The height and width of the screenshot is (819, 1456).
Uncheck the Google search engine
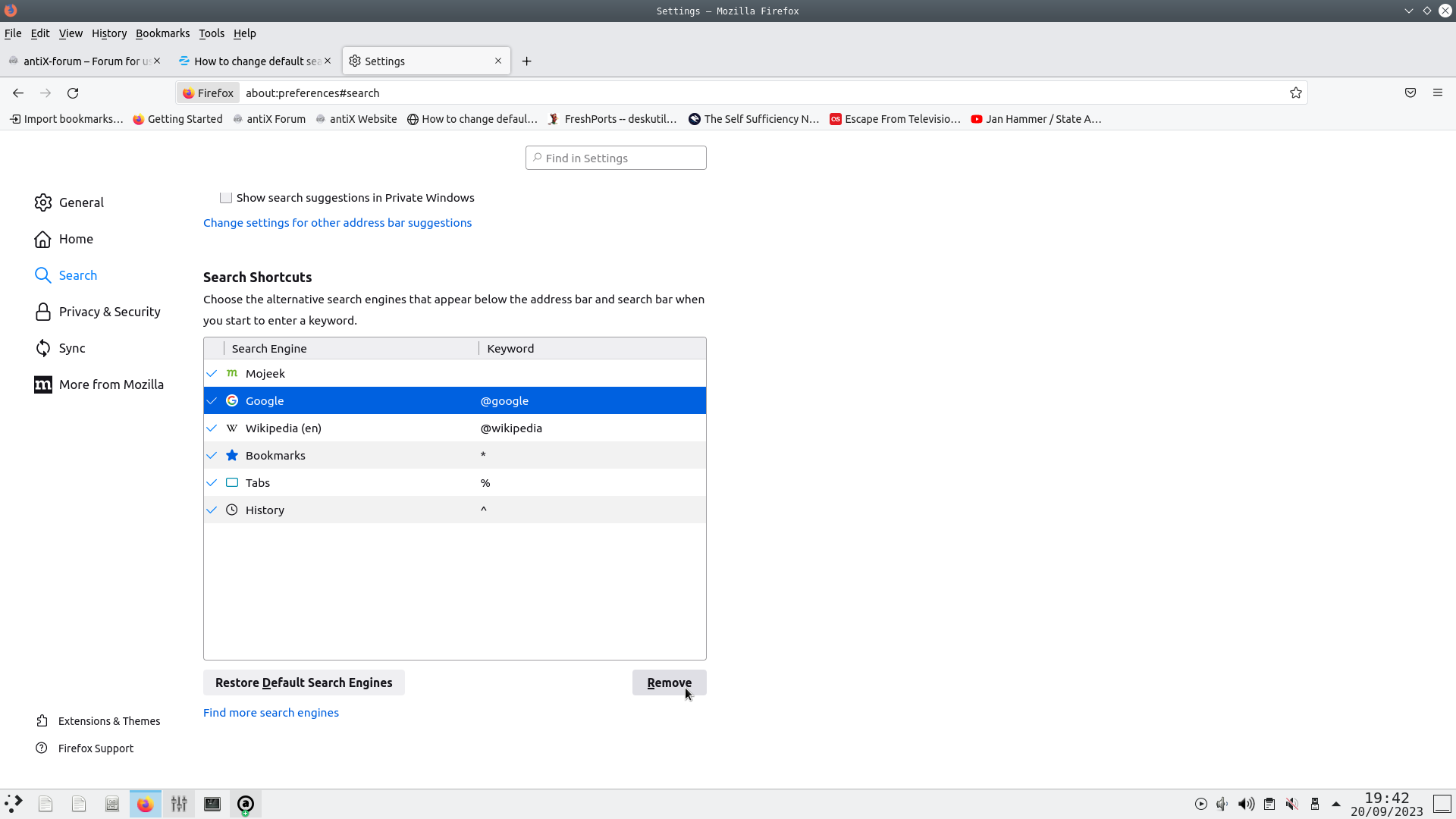(212, 400)
